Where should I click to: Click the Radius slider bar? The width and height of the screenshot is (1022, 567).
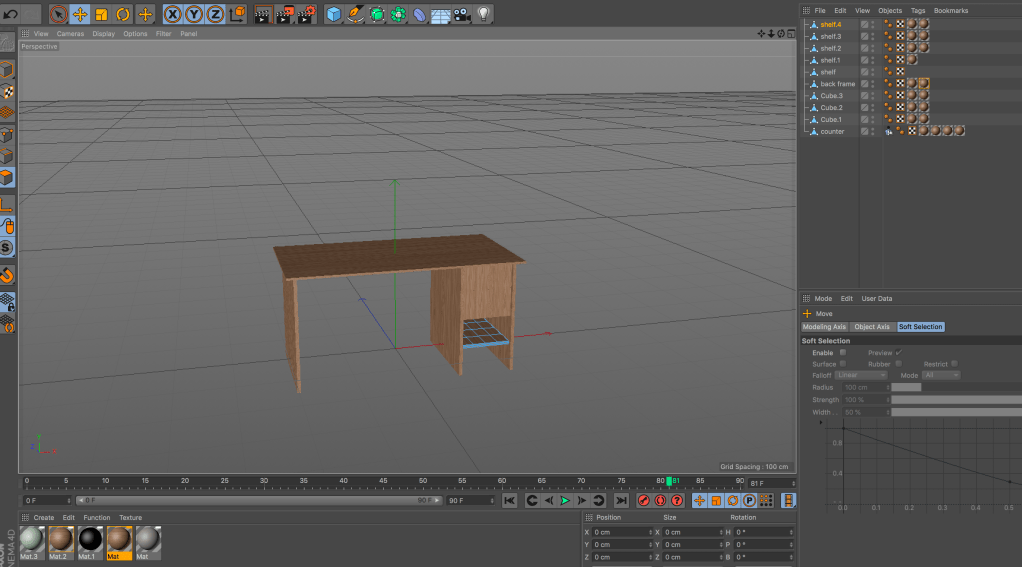pyautogui.click(x=906, y=387)
